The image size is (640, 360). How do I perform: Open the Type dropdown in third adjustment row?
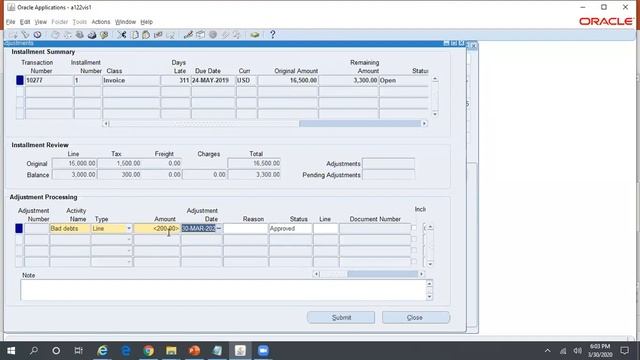click(x=129, y=251)
